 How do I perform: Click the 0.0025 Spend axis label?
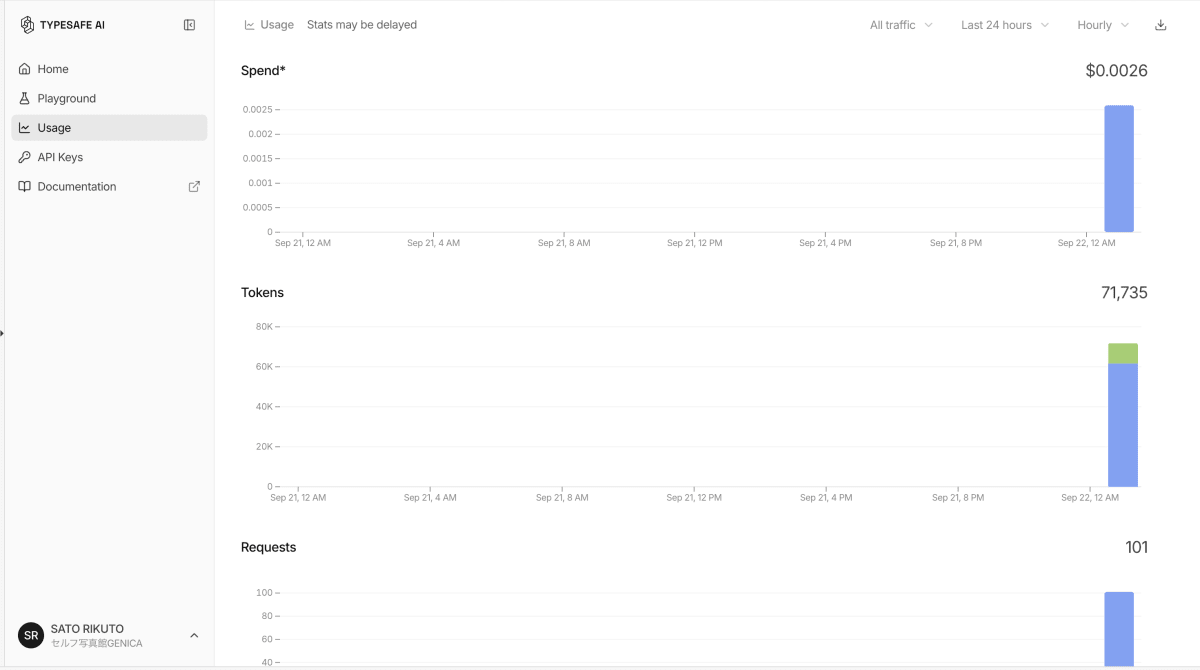coord(257,109)
